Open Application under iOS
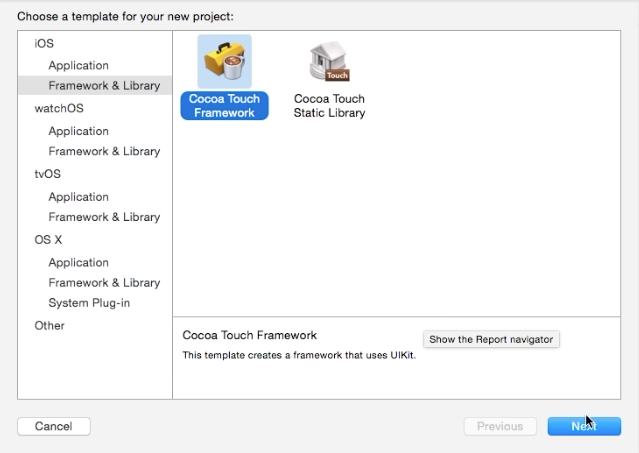 (x=78, y=65)
